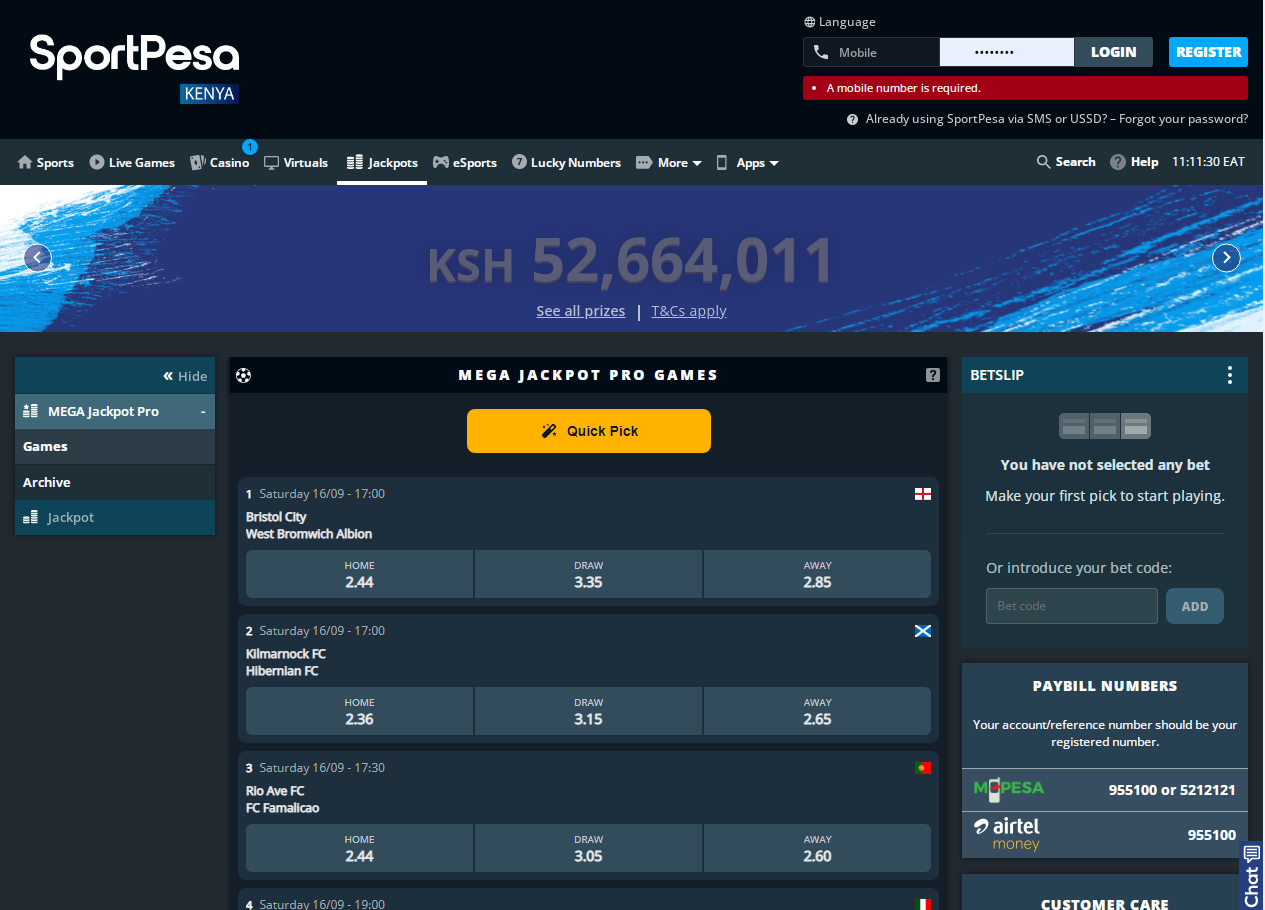This screenshot has width=1265, height=910.
Task: Click the England flag on Bristol City match
Action: [923, 494]
